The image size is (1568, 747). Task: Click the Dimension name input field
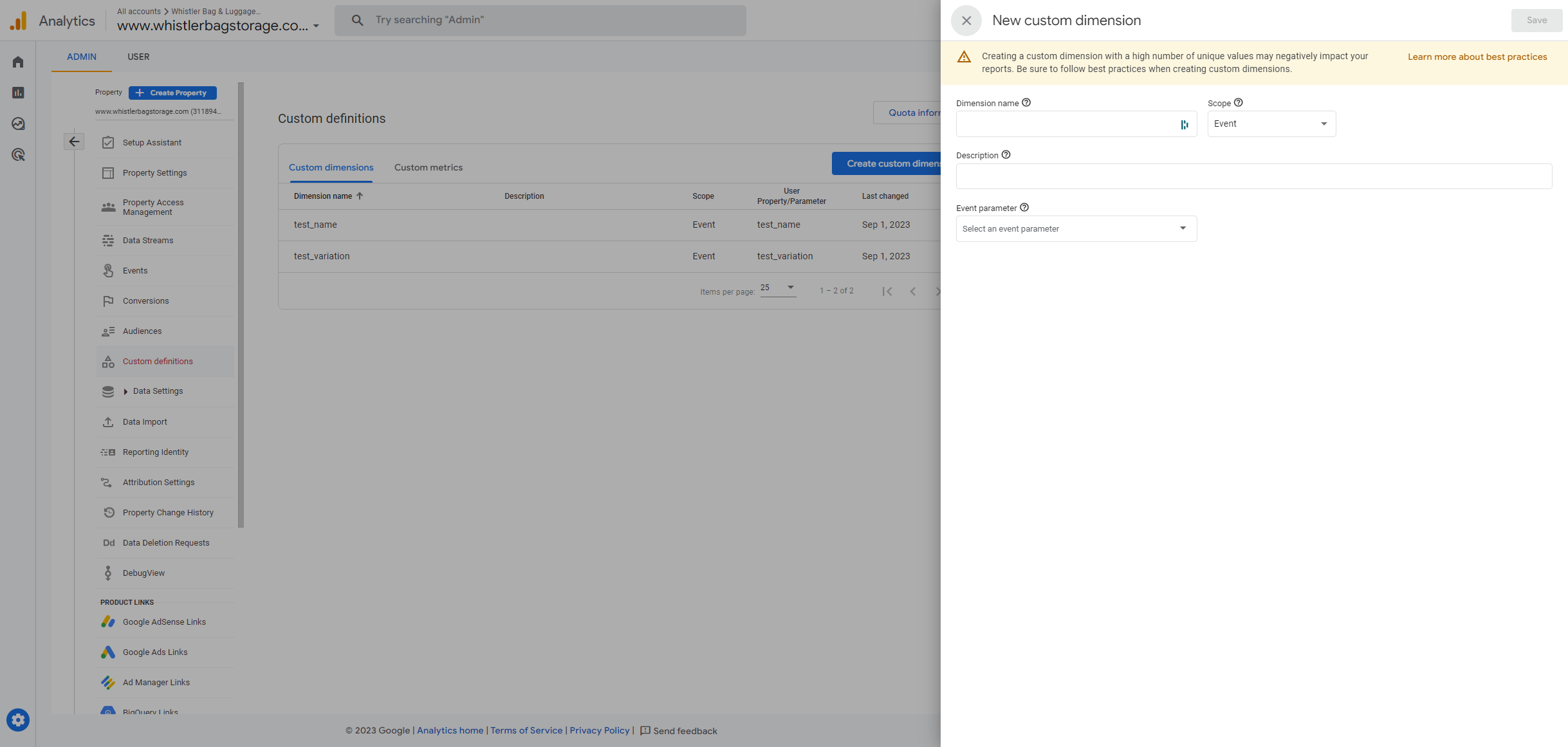pos(1076,124)
